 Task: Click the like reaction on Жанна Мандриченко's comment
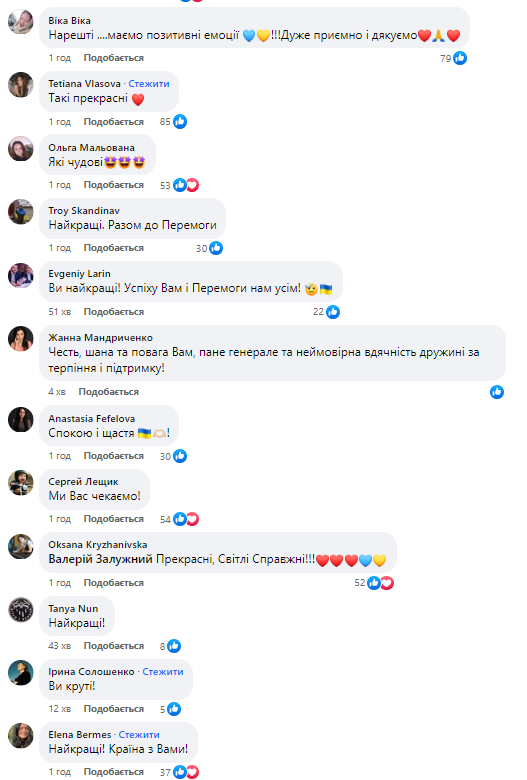(x=497, y=392)
